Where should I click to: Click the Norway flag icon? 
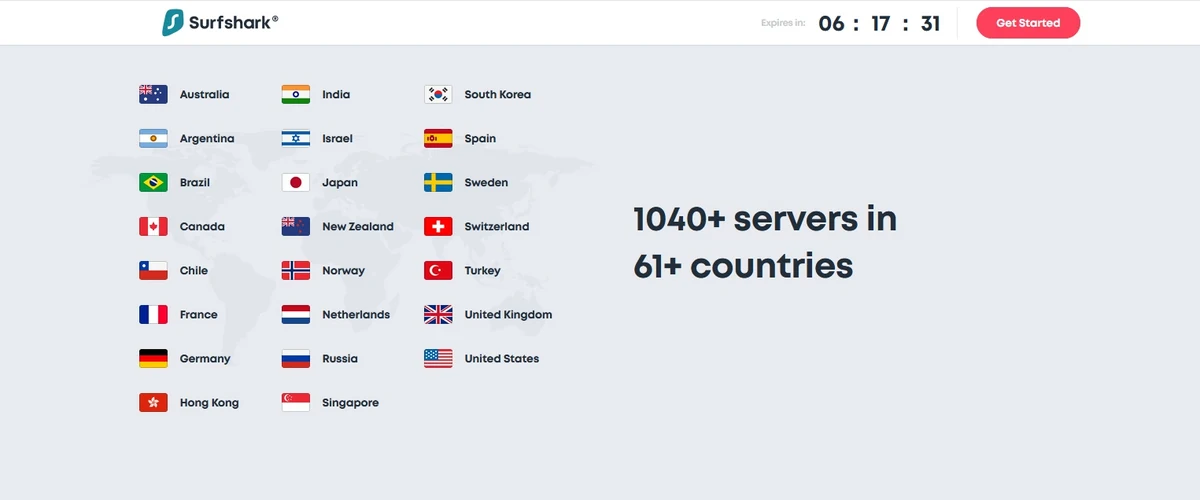pyautogui.click(x=296, y=271)
